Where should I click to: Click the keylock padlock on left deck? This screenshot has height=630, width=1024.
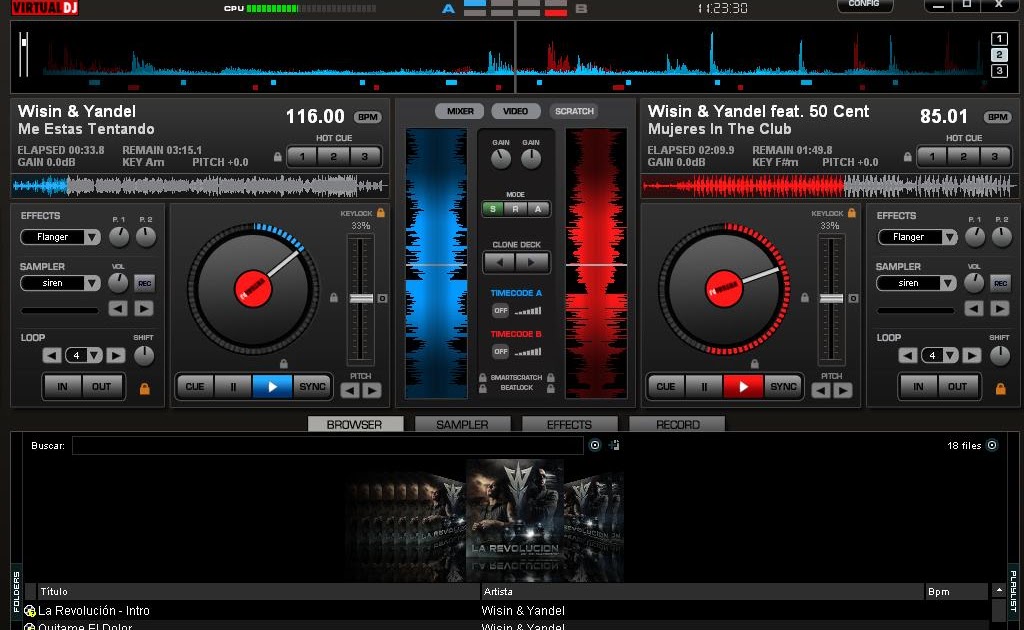(x=381, y=213)
